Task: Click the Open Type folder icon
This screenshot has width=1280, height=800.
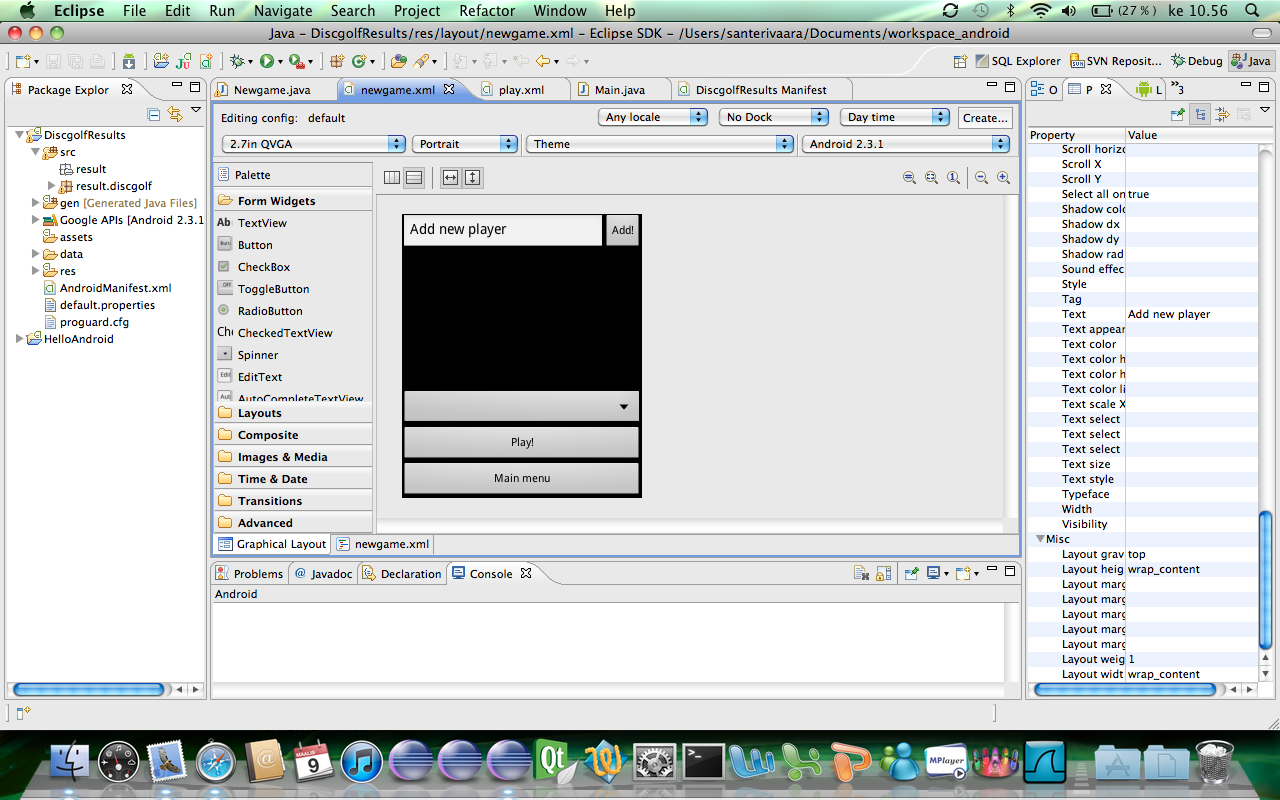Action: (x=398, y=61)
